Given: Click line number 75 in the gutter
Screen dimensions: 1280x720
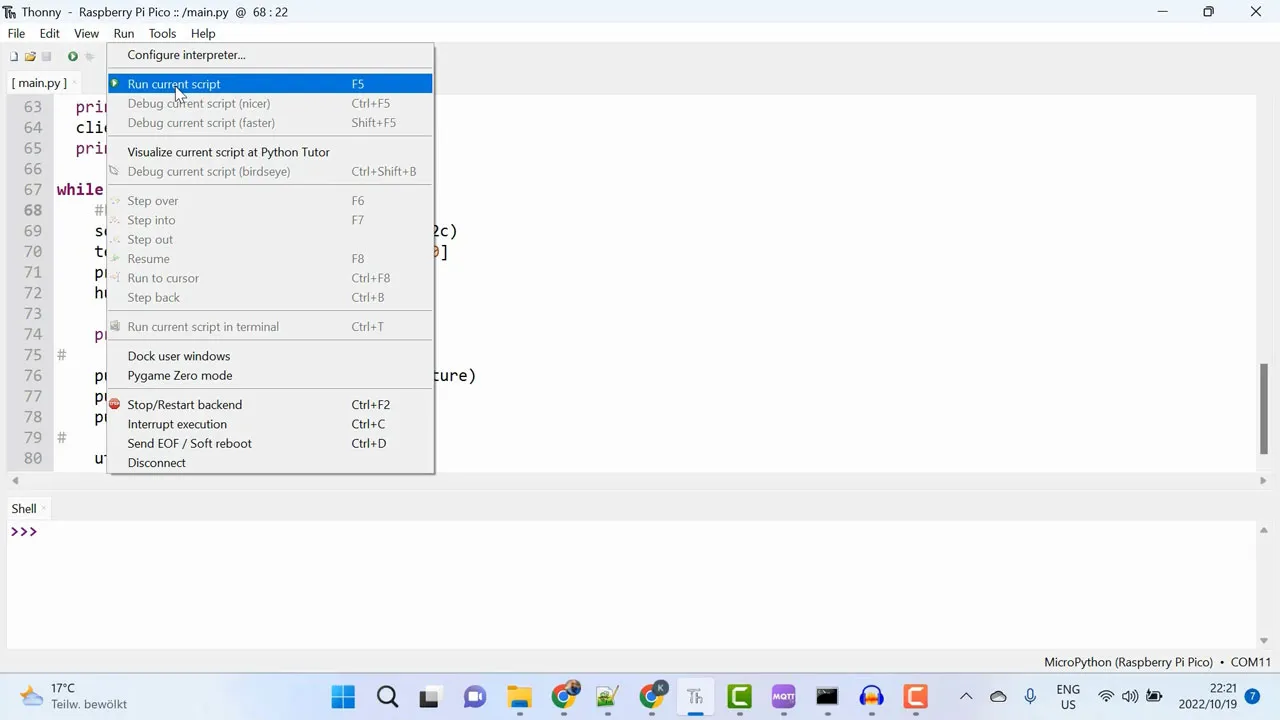Looking at the screenshot, I should [x=33, y=355].
